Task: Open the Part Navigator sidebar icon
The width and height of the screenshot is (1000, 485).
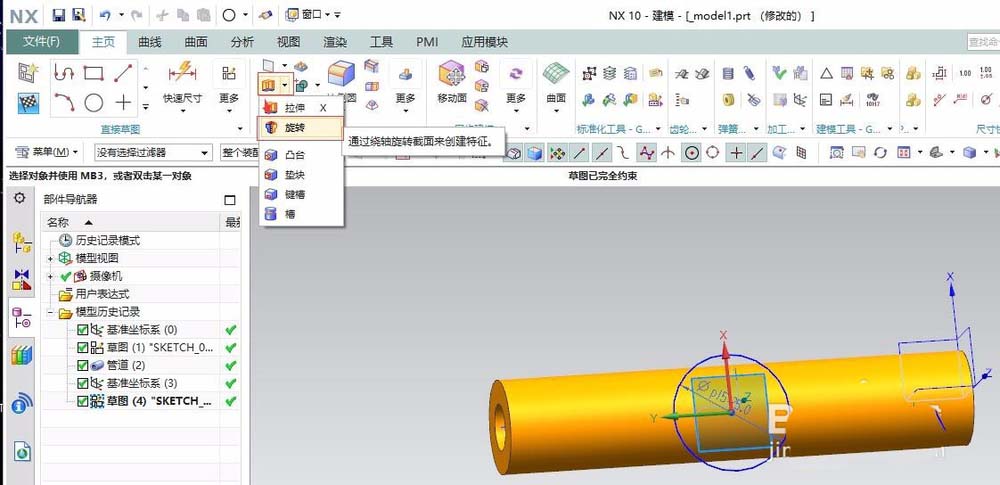Action: coord(22,317)
